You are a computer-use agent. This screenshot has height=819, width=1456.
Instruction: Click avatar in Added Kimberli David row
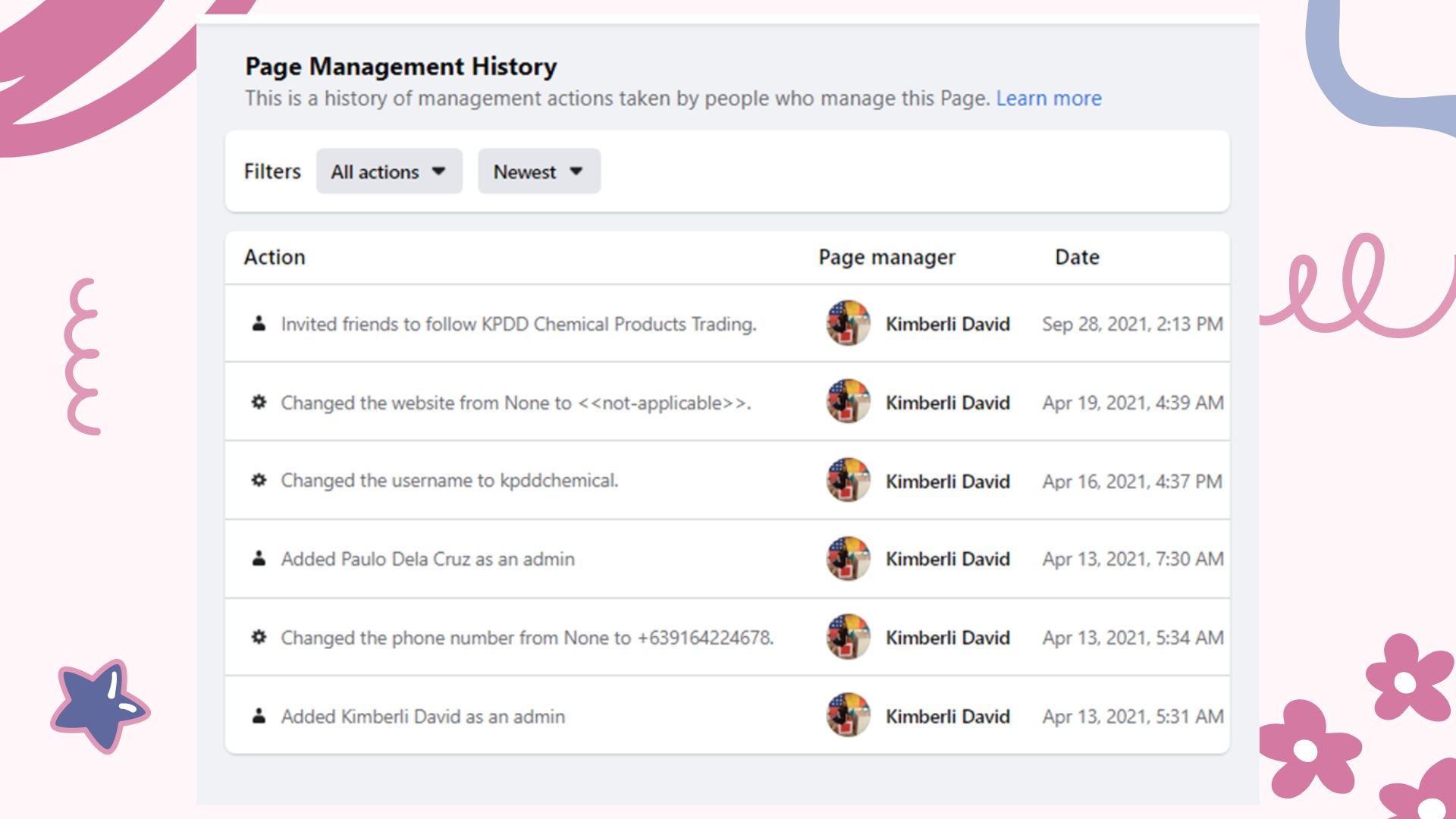848,715
